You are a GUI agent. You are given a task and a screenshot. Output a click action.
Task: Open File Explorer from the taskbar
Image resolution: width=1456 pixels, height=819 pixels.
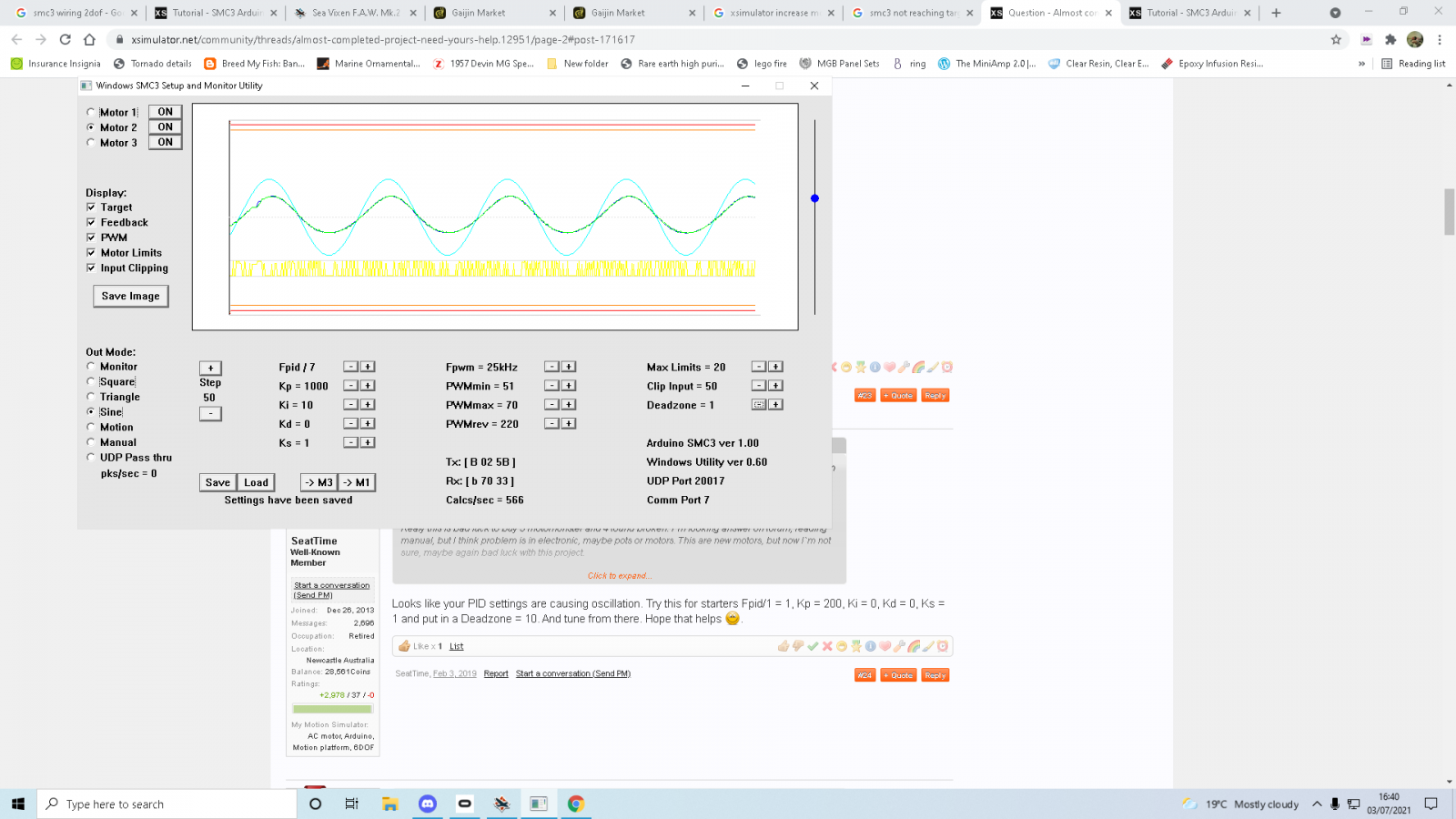(x=390, y=804)
